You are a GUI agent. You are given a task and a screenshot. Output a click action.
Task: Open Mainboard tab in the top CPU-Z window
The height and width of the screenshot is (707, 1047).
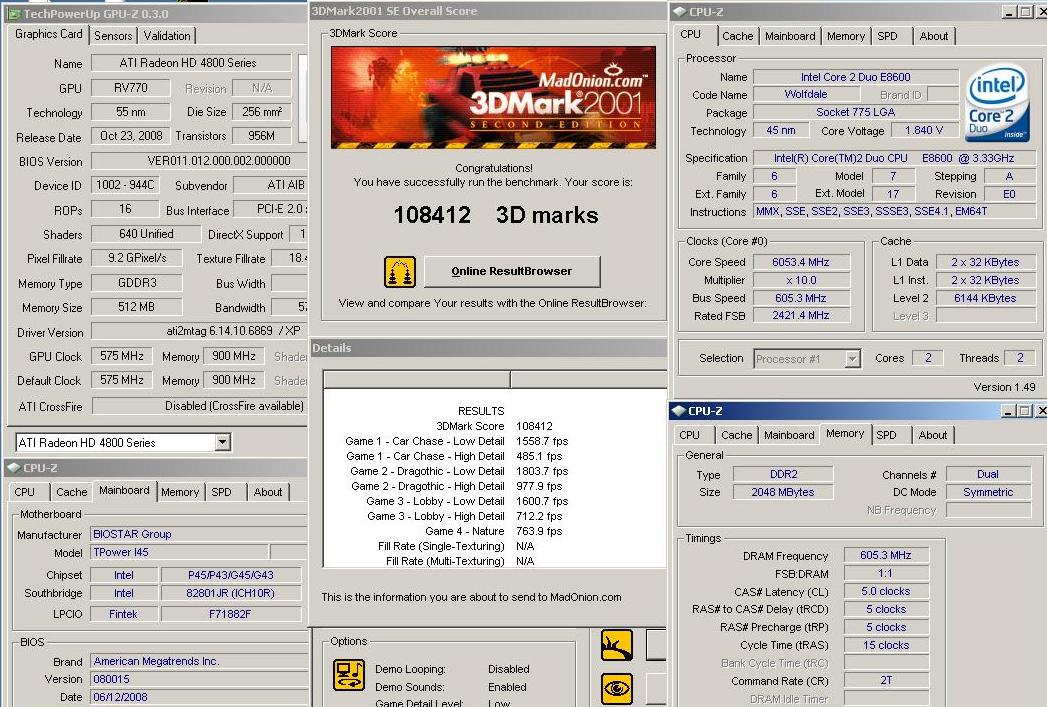(x=790, y=36)
